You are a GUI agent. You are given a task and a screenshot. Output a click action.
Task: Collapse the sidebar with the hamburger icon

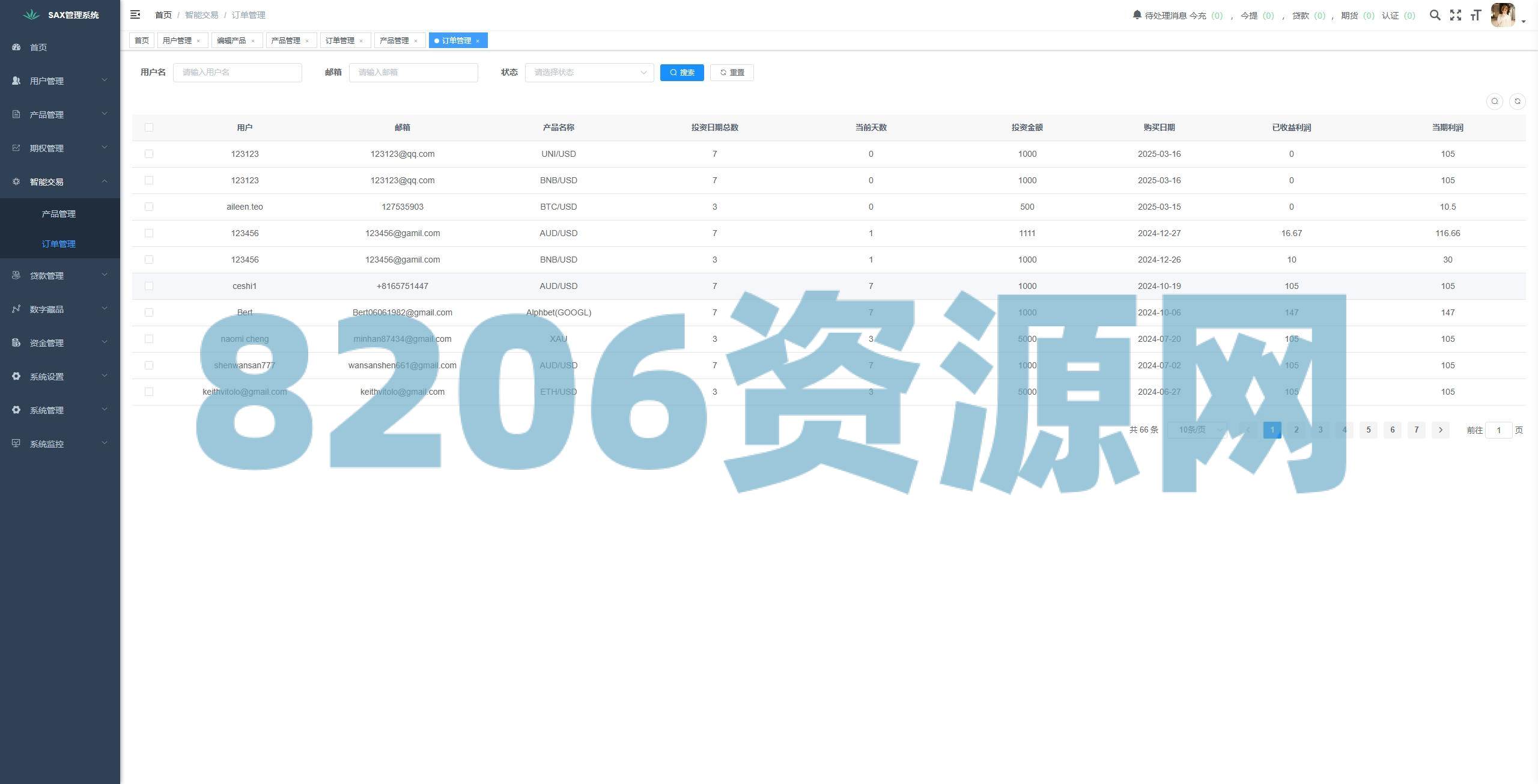click(x=135, y=14)
